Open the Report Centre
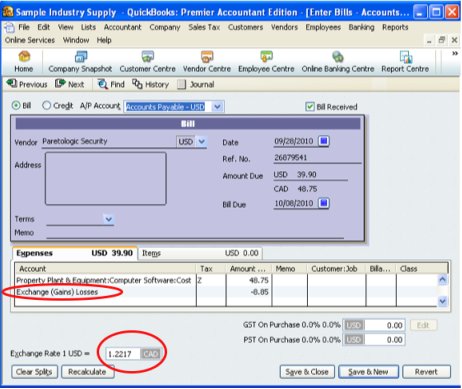The height and width of the screenshot is (389, 462). click(x=405, y=62)
